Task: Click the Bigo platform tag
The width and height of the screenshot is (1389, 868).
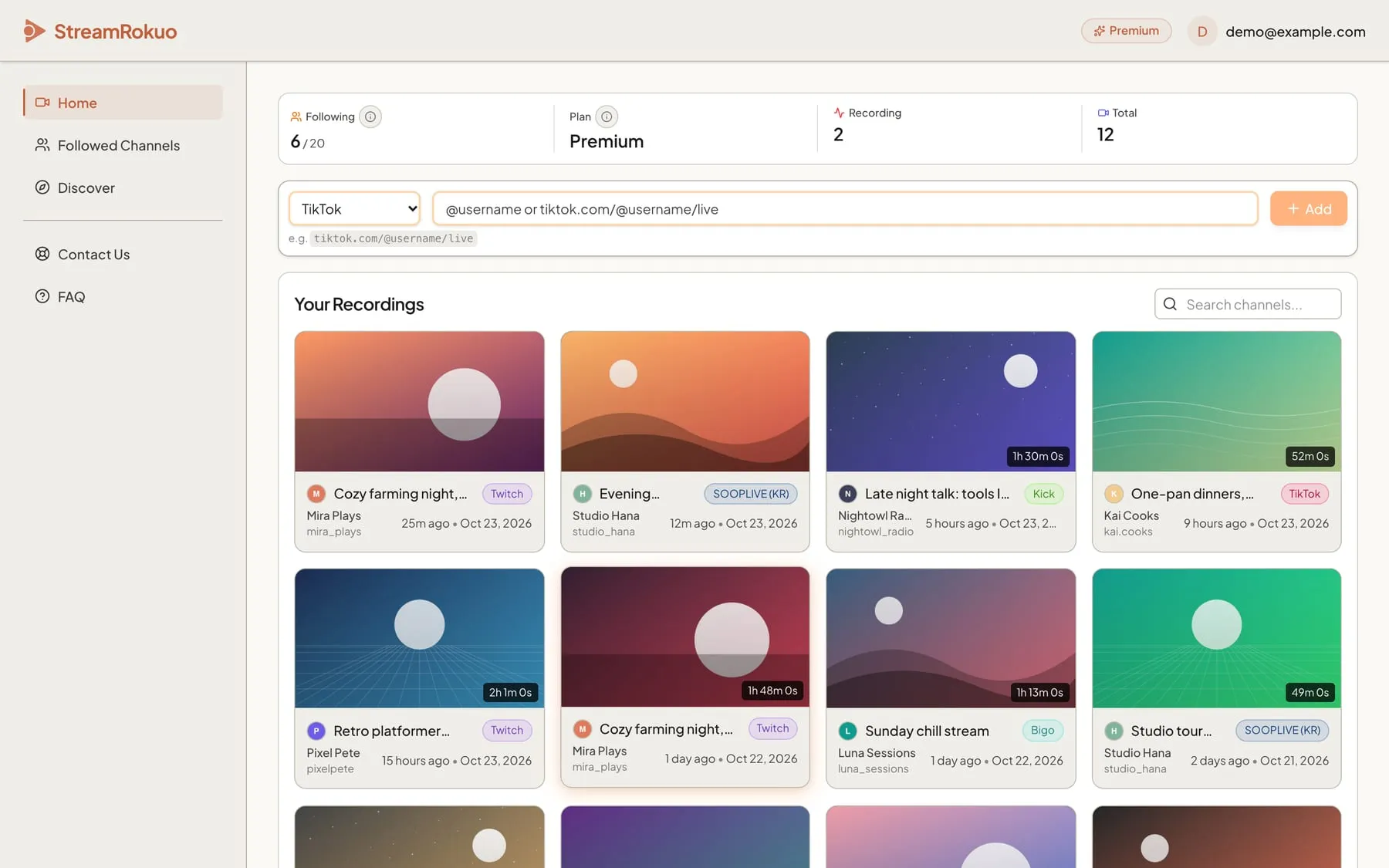Action: [1042, 730]
